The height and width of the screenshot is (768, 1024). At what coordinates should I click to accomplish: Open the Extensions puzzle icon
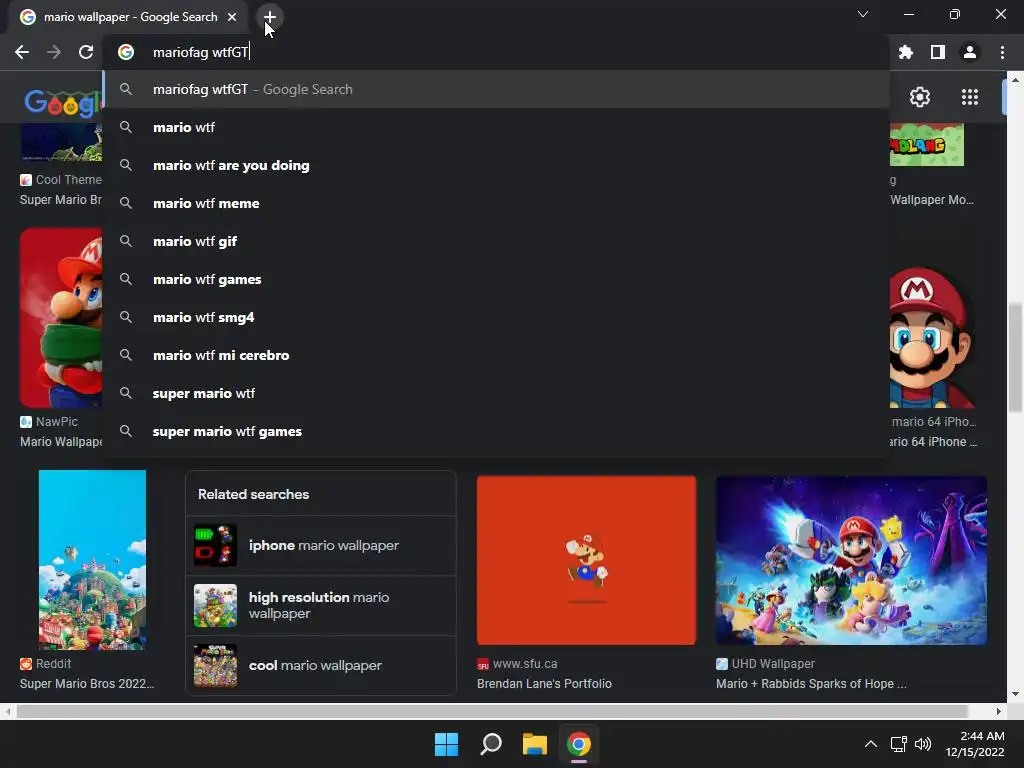pos(906,52)
